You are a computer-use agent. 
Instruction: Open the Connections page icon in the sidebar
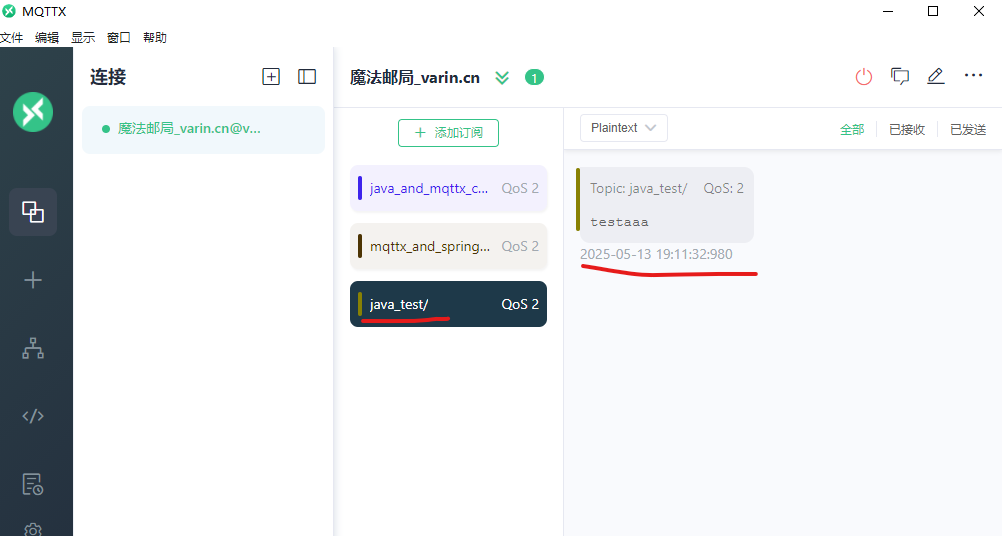click(33, 211)
